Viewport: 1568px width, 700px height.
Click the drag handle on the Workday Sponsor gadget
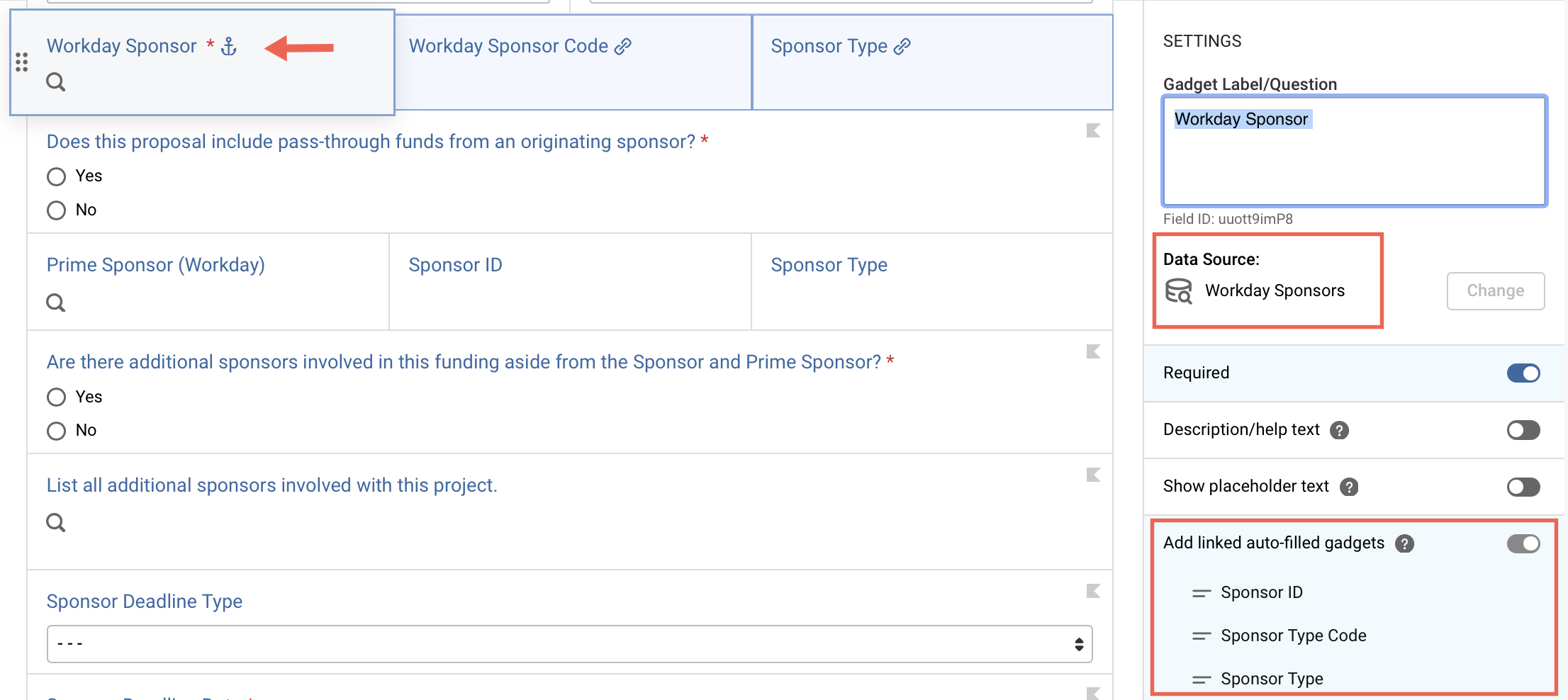pos(21,62)
